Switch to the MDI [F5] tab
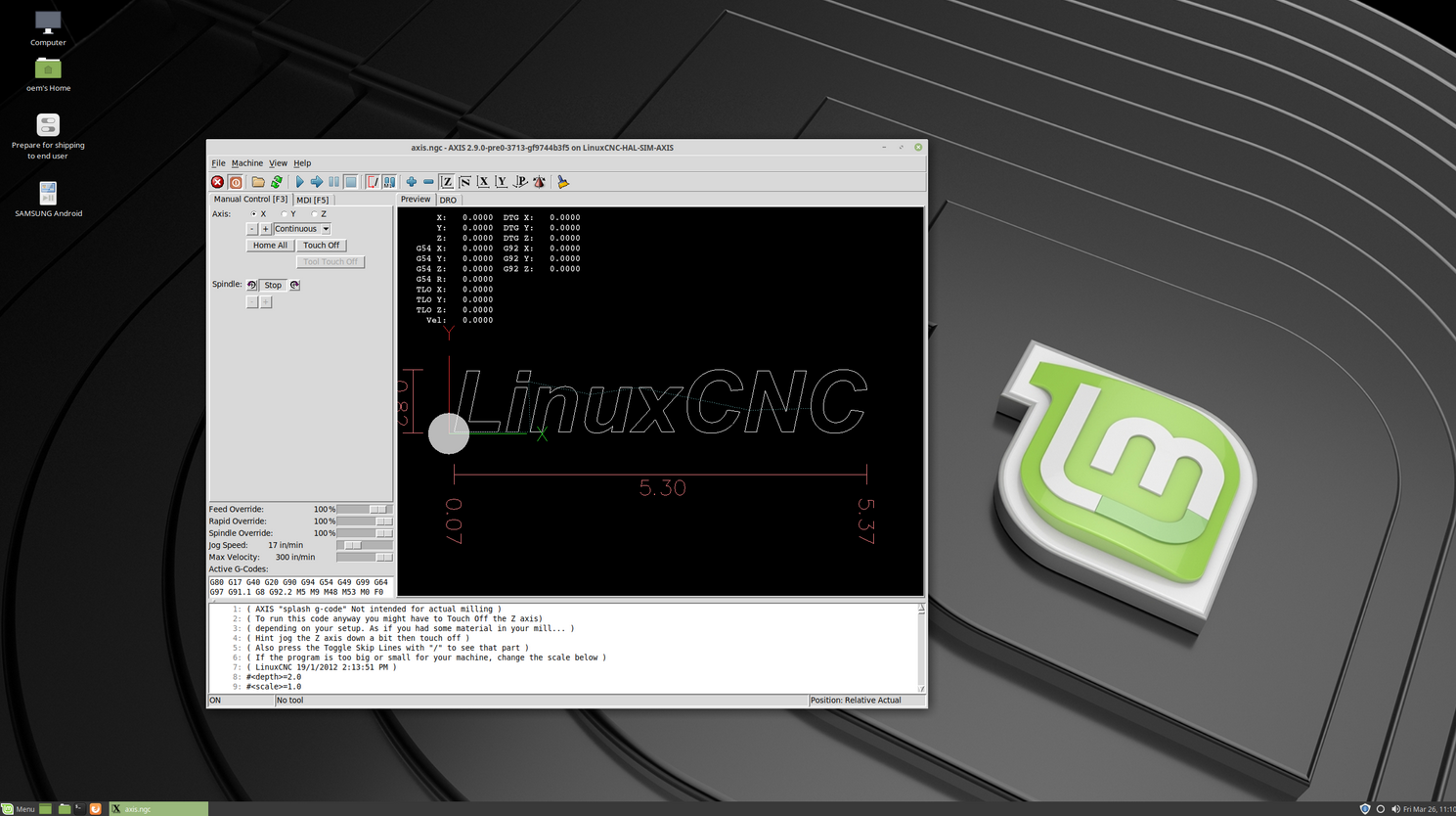The width and height of the screenshot is (1456, 816). coord(313,200)
